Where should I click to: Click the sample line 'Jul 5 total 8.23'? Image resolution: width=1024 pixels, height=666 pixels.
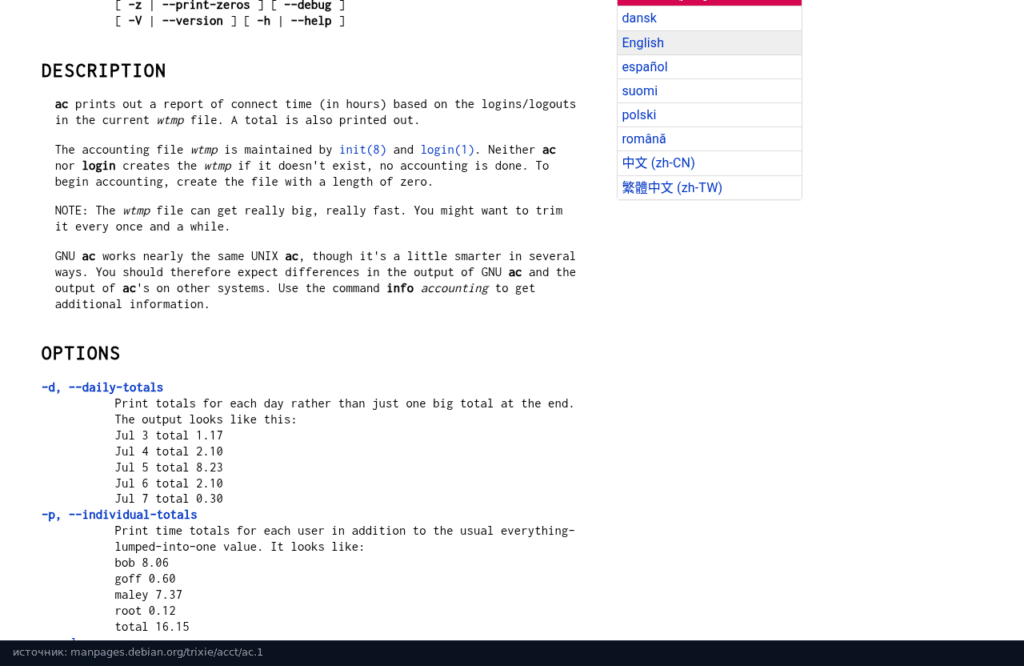pos(168,468)
